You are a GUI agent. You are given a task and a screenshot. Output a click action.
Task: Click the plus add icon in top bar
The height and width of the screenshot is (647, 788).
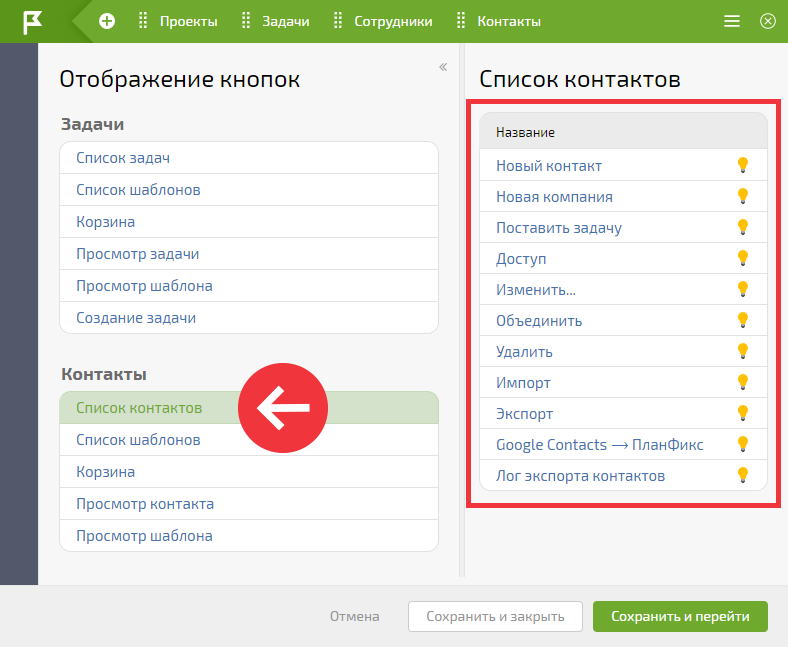[107, 21]
